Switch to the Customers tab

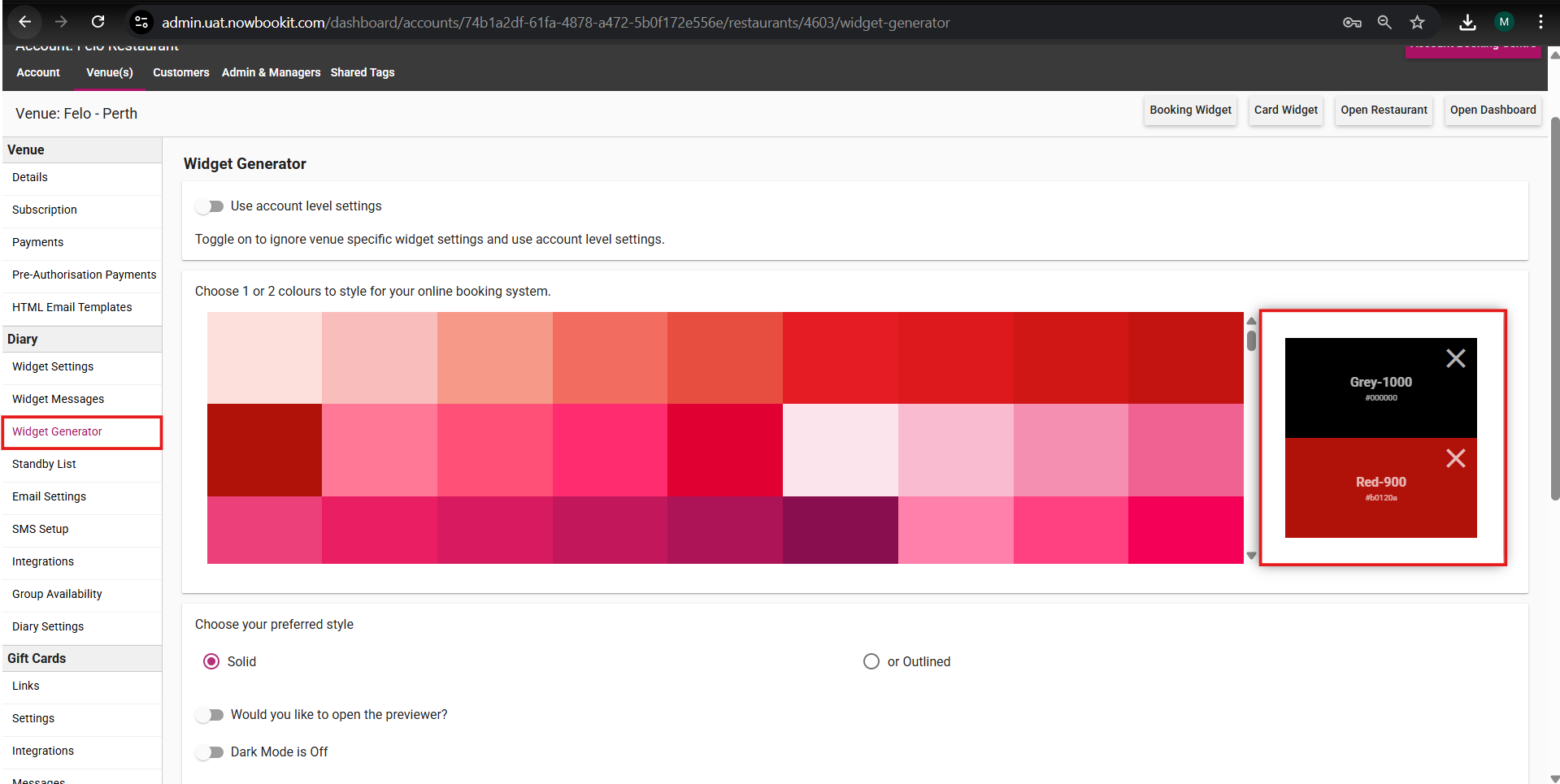(180, 72)
